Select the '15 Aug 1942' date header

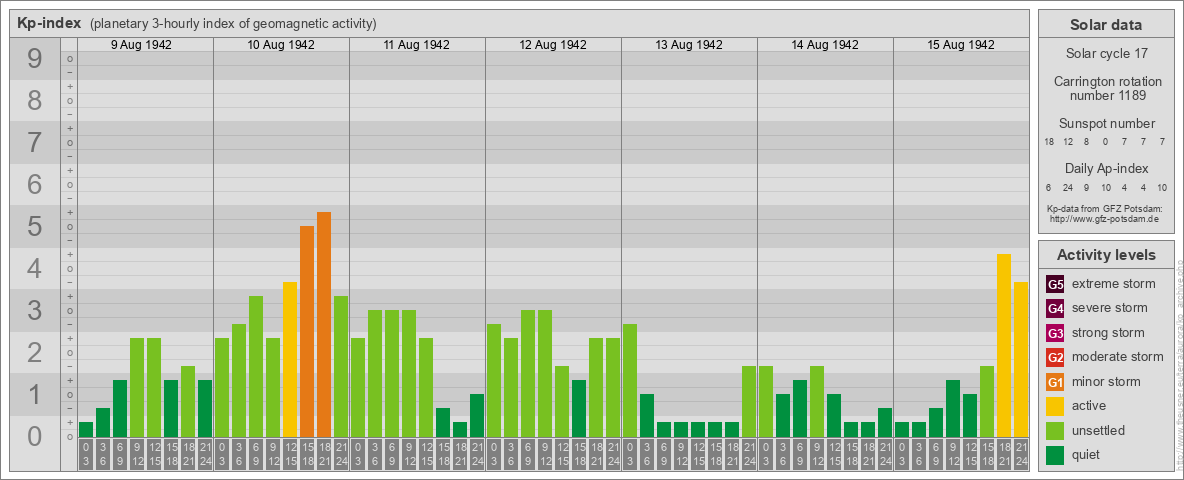tap(960, 45)
